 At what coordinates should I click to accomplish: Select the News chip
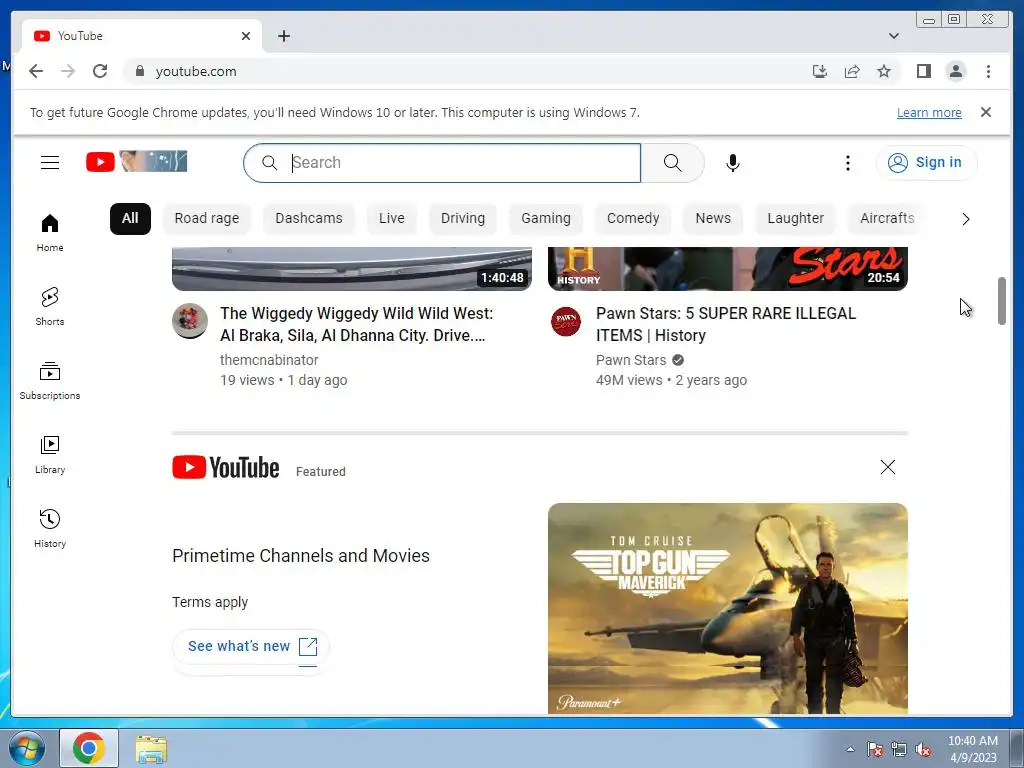click(x=712, y=218)
